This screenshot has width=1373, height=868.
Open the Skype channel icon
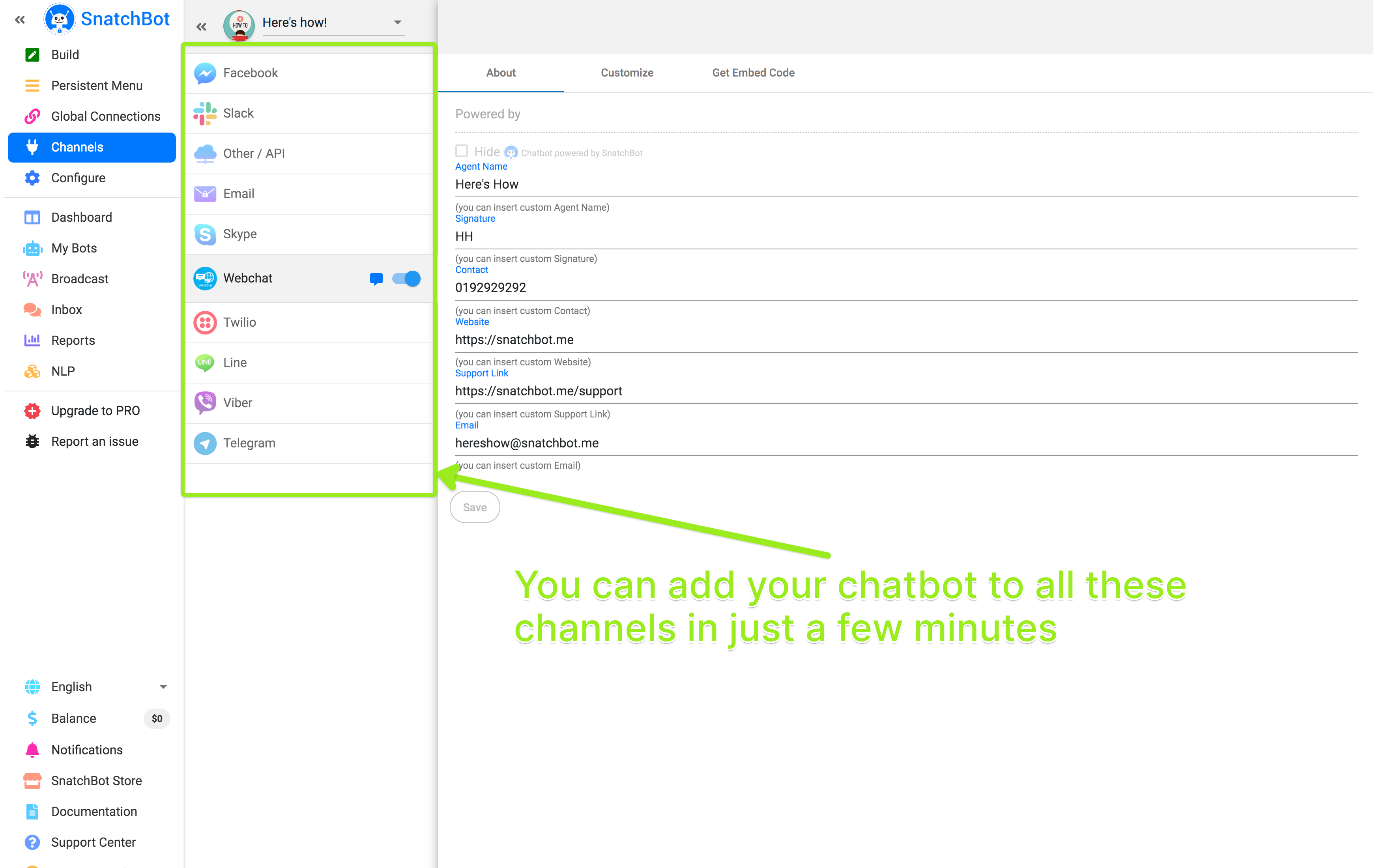point(205,234)
